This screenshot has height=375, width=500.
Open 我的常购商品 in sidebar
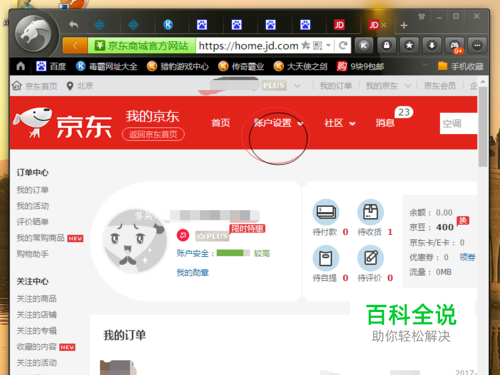41,238
